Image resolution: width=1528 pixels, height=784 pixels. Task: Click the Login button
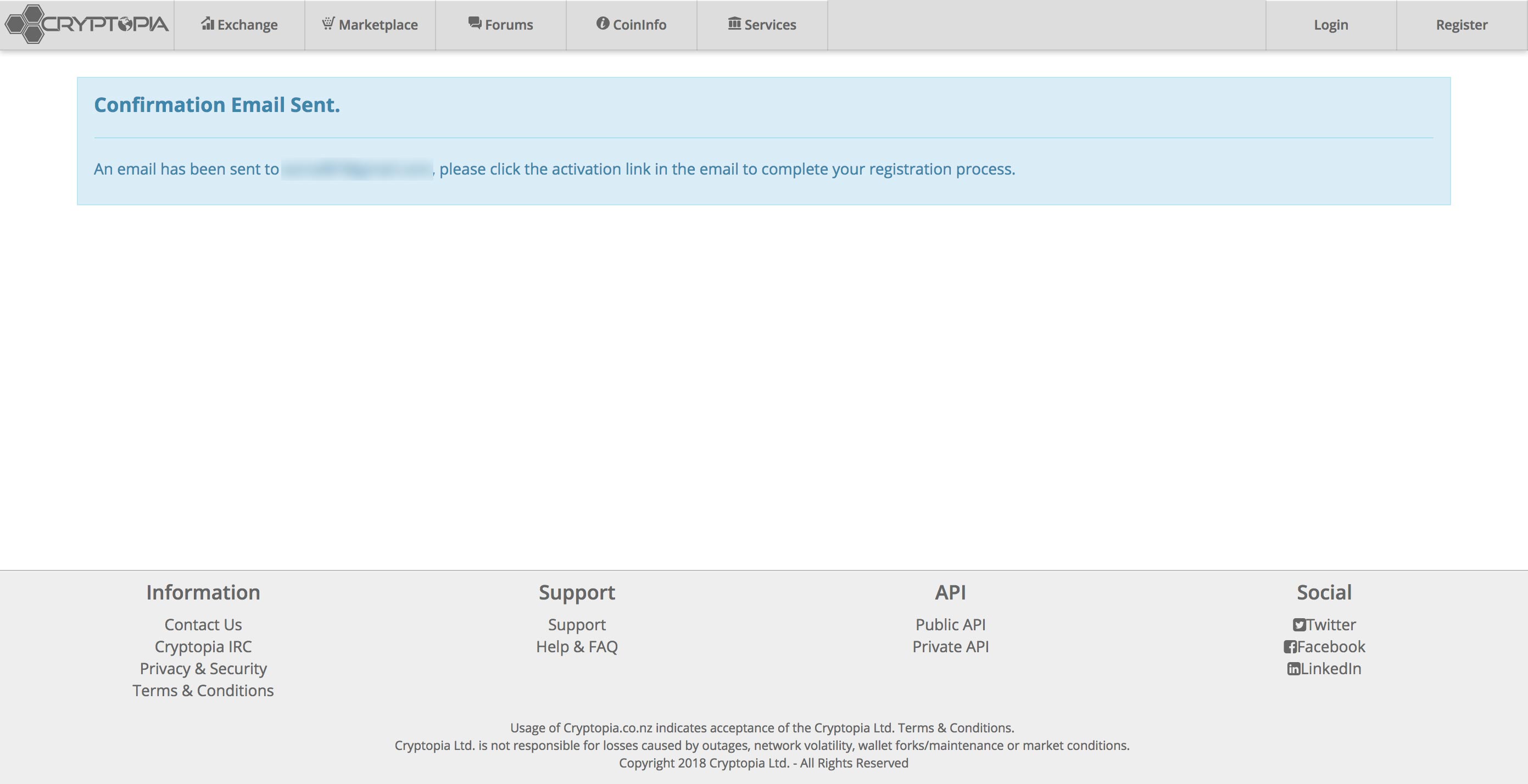1331,25
